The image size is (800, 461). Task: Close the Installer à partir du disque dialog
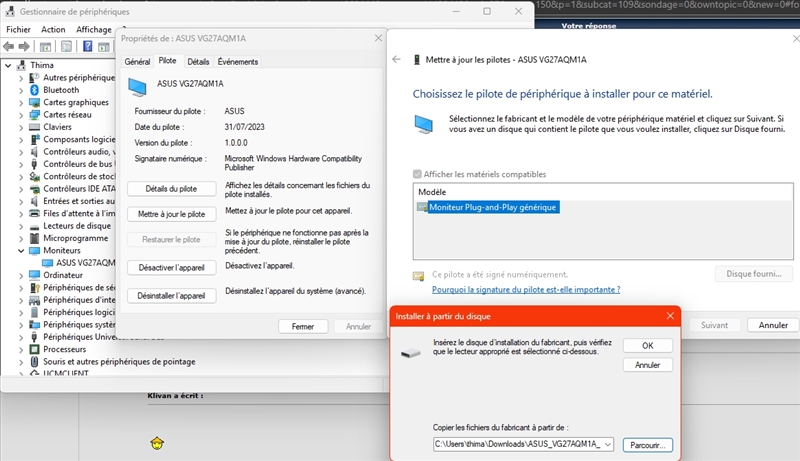point(670,316)
